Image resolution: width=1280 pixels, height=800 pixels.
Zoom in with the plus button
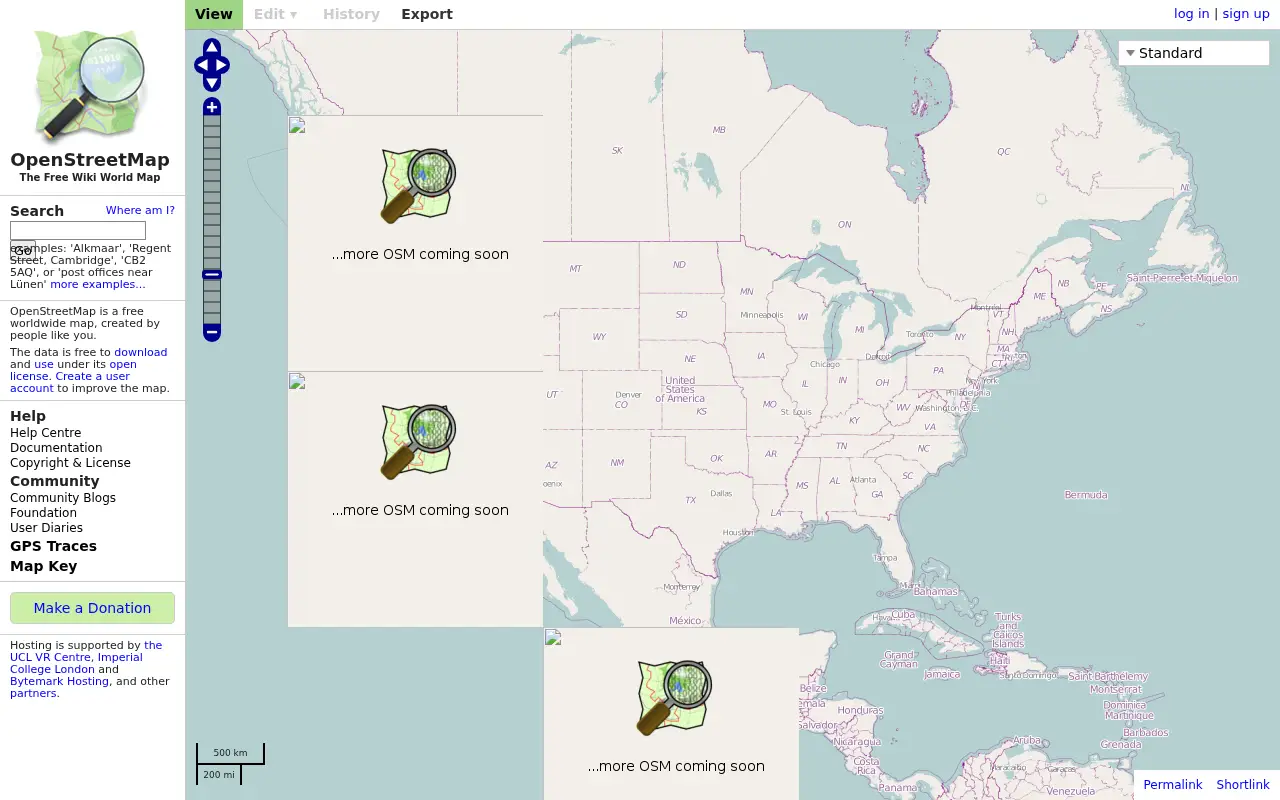[212, 107]
